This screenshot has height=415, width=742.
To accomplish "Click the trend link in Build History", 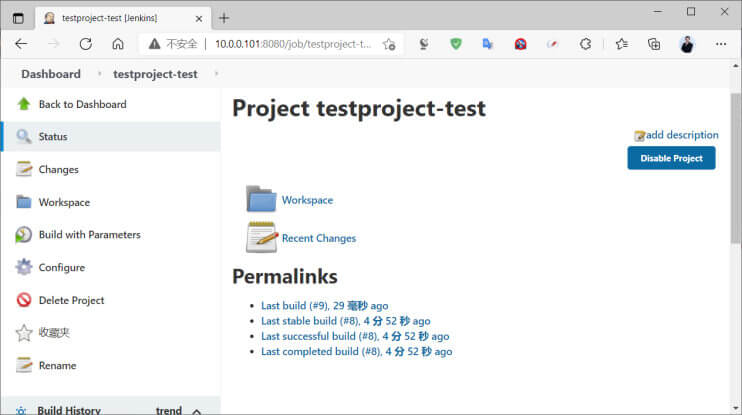I will [x=169, y=410].
